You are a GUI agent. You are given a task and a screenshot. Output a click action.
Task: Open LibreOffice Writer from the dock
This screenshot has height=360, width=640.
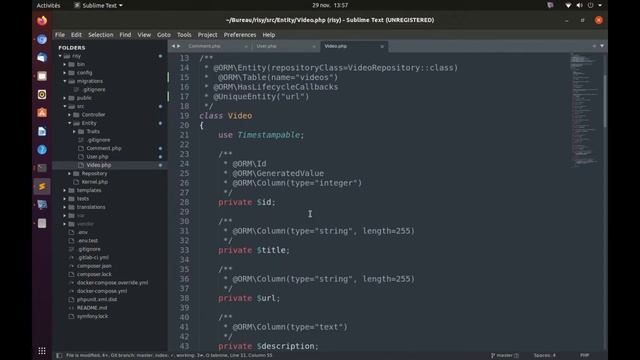pyautogui.click(x=42, y=131)
